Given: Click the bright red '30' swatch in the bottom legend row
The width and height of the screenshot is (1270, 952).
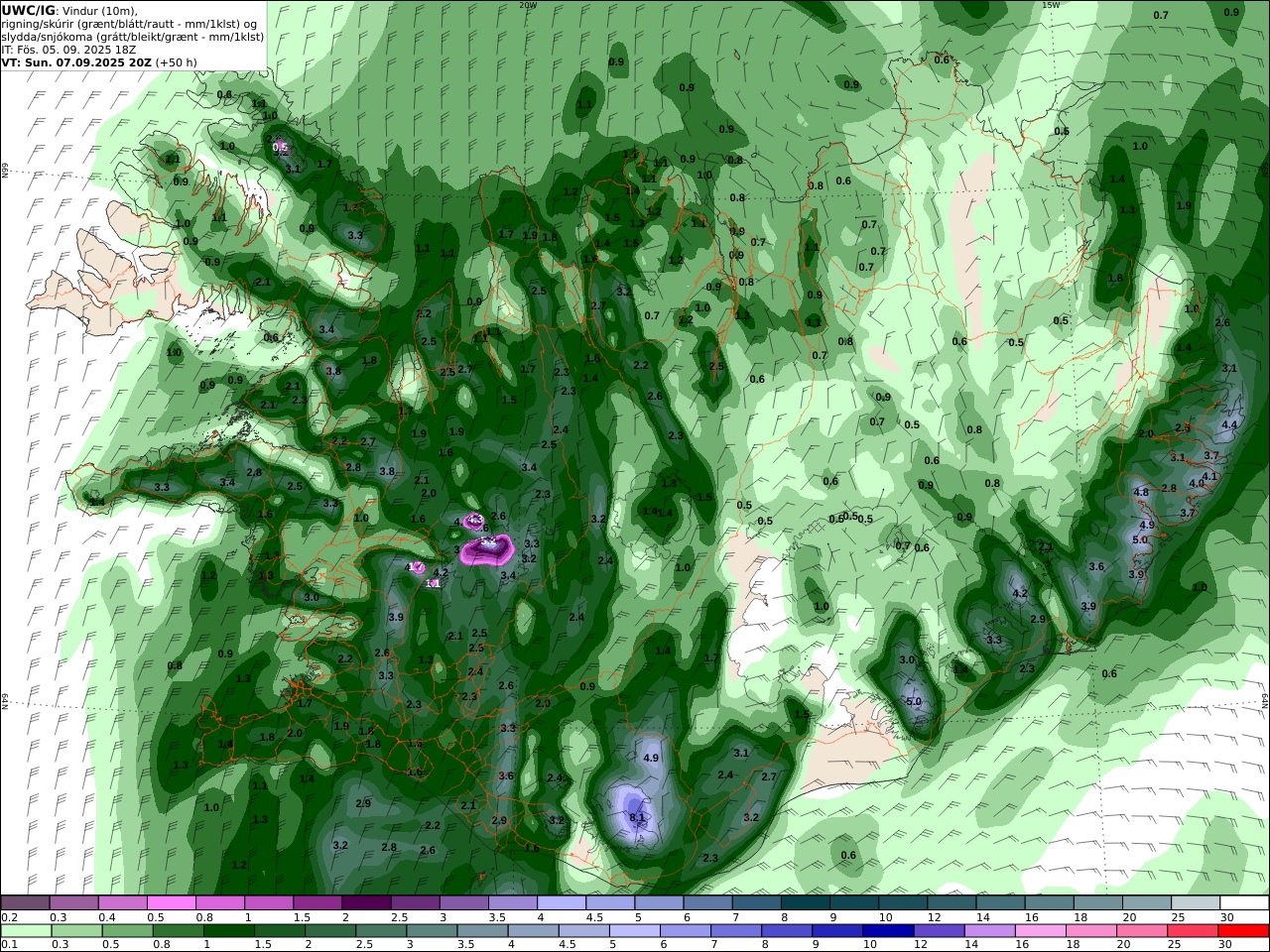Looking at the screenshot, I should pyautogui.click(x=1244, y=931).
